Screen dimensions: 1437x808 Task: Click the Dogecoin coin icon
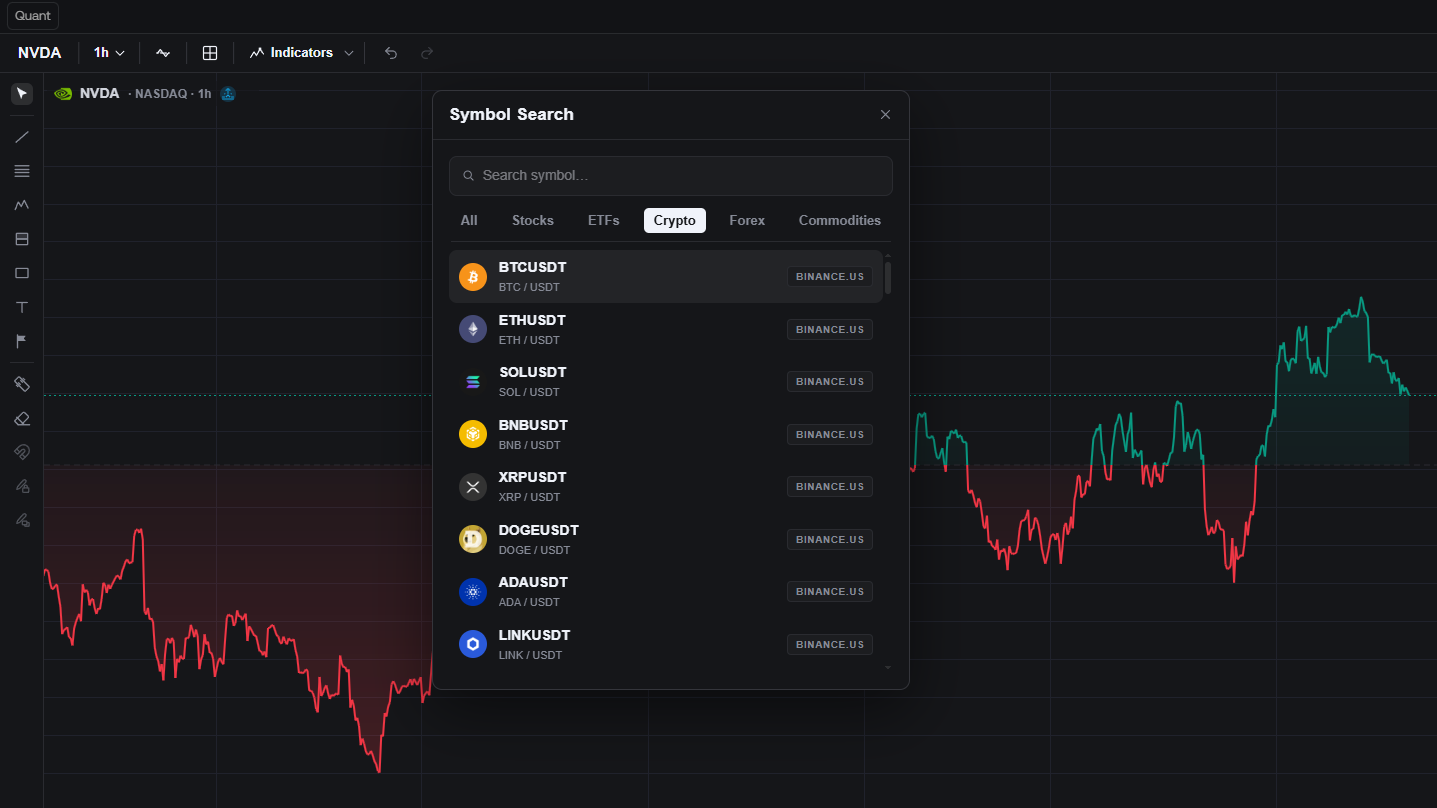click(x=473, y=539)
